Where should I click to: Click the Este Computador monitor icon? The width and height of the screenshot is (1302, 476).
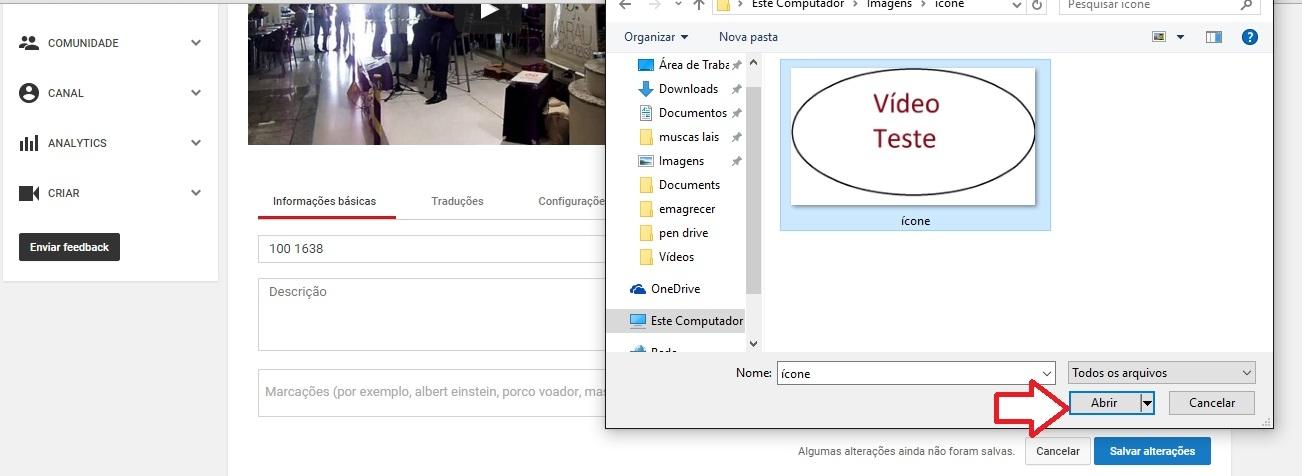click(638, 321)
